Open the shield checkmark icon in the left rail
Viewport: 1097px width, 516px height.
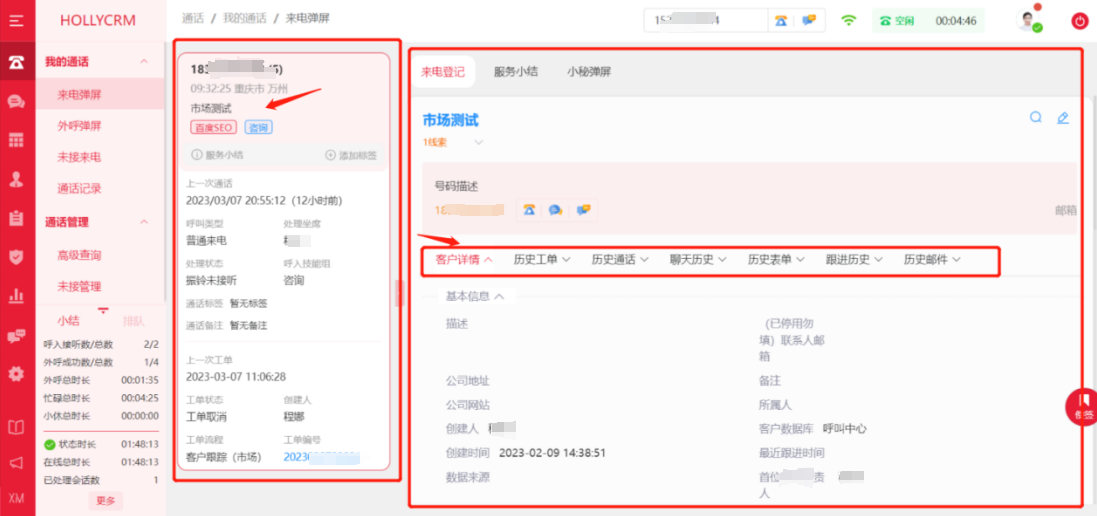click(x=17, y=257)
